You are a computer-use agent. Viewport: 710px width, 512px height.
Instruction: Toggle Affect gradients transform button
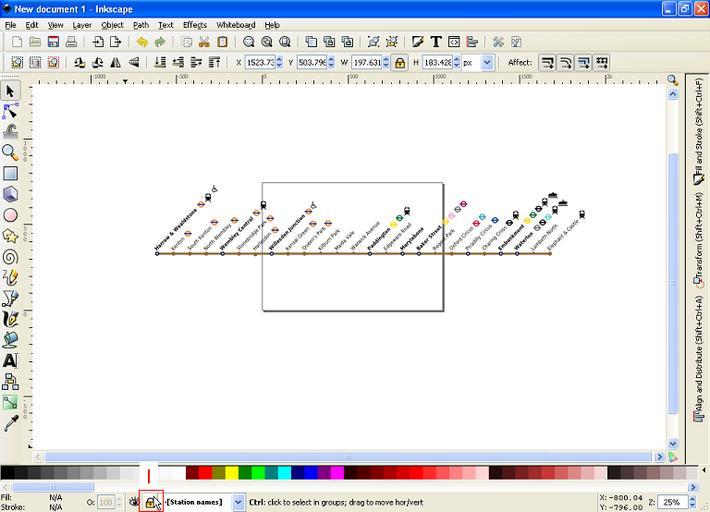click(x=583, y=62)
